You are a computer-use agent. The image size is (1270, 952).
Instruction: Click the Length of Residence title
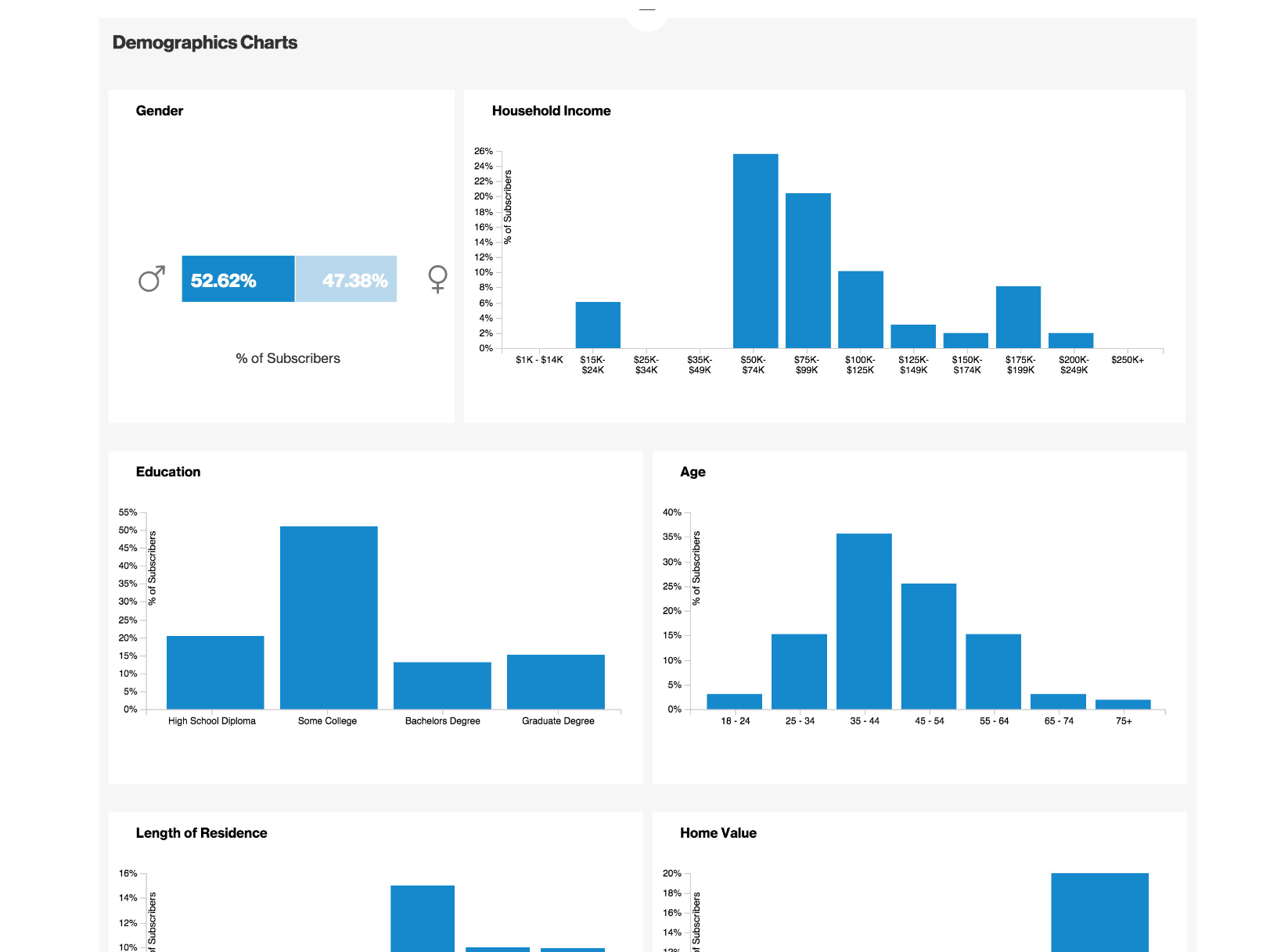click(x=202, y=832)
